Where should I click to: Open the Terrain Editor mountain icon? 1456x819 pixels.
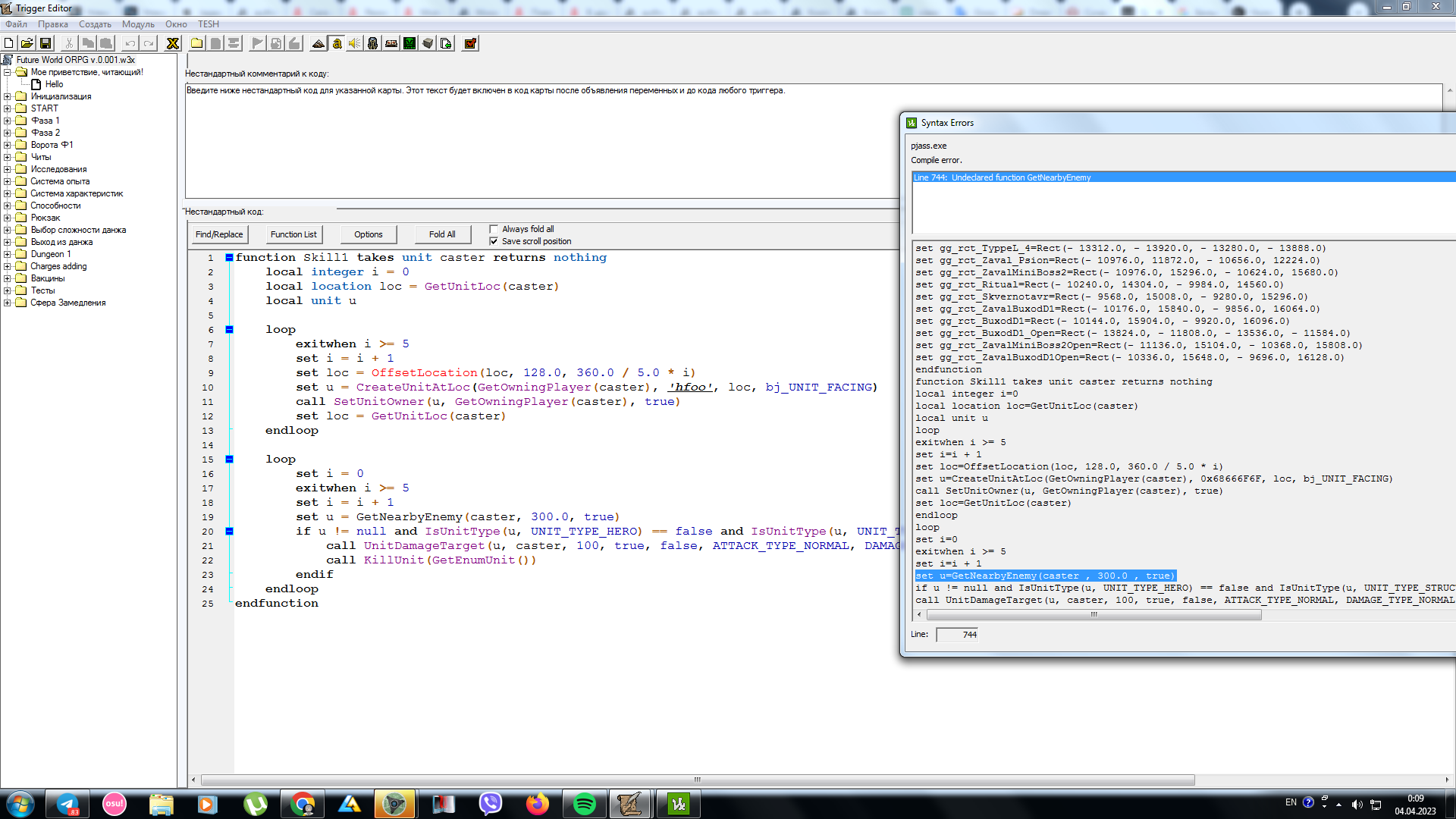[318, 44]
